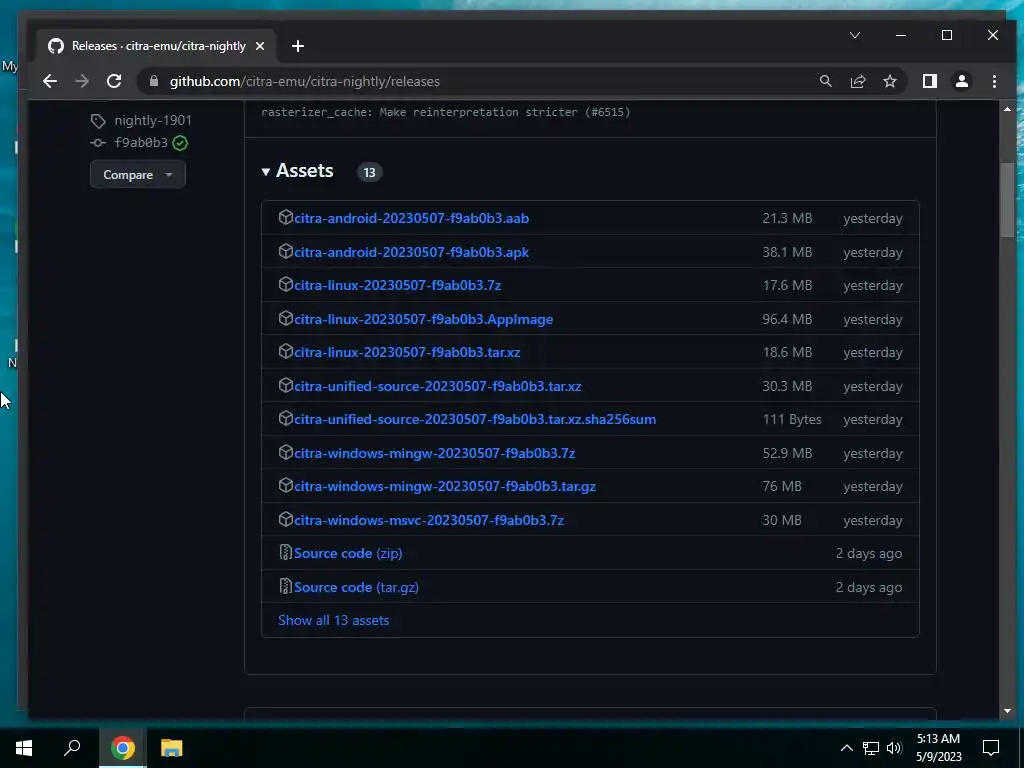
Task: Show hidden system tray icons
Action: pos(846,748)
